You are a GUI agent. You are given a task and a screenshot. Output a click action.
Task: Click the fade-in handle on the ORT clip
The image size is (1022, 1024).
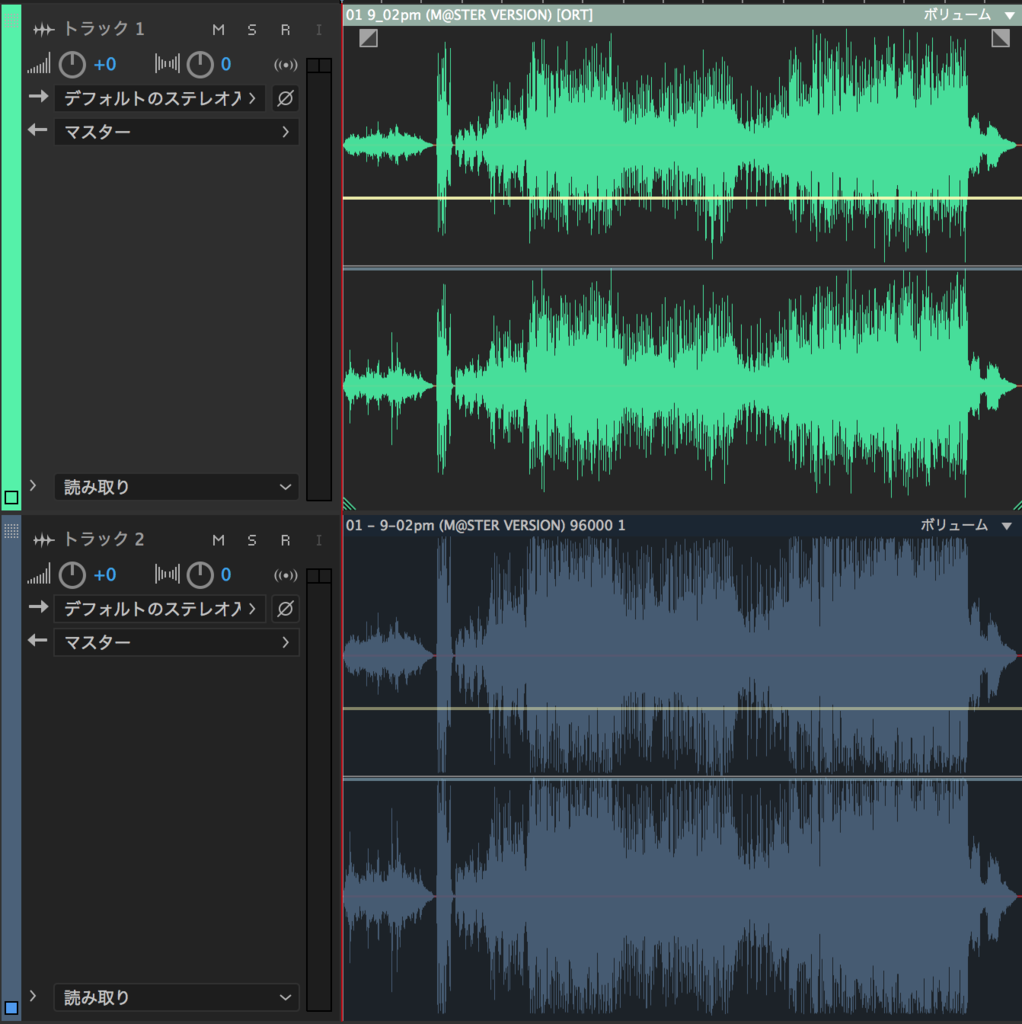click(368, 38)
